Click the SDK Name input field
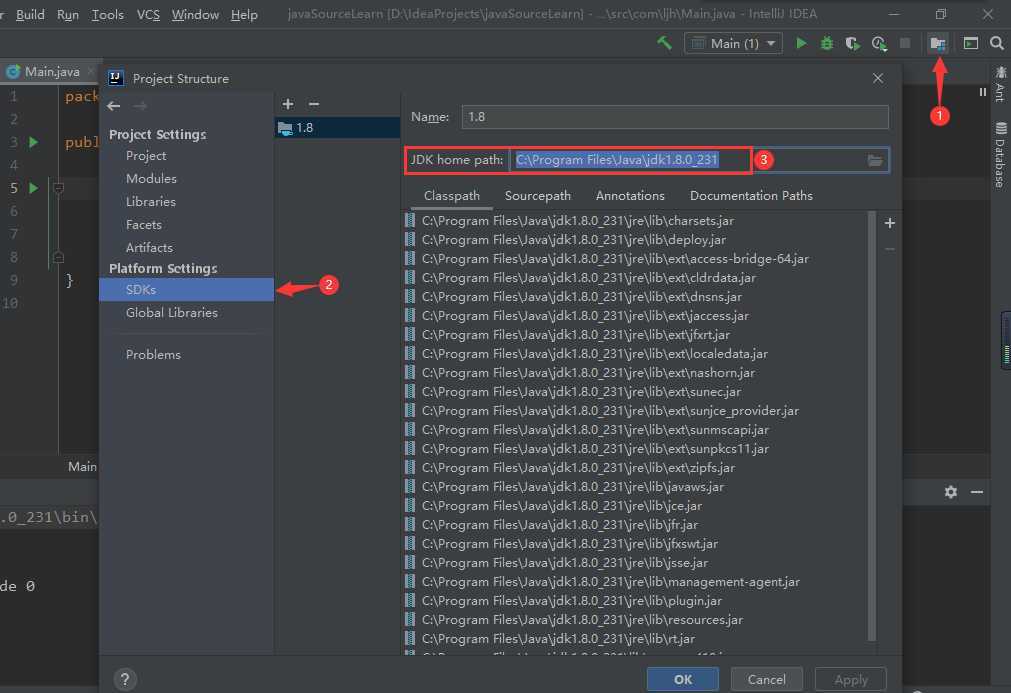The height and width of the screenshot is (693, 1011). point(675,117)
